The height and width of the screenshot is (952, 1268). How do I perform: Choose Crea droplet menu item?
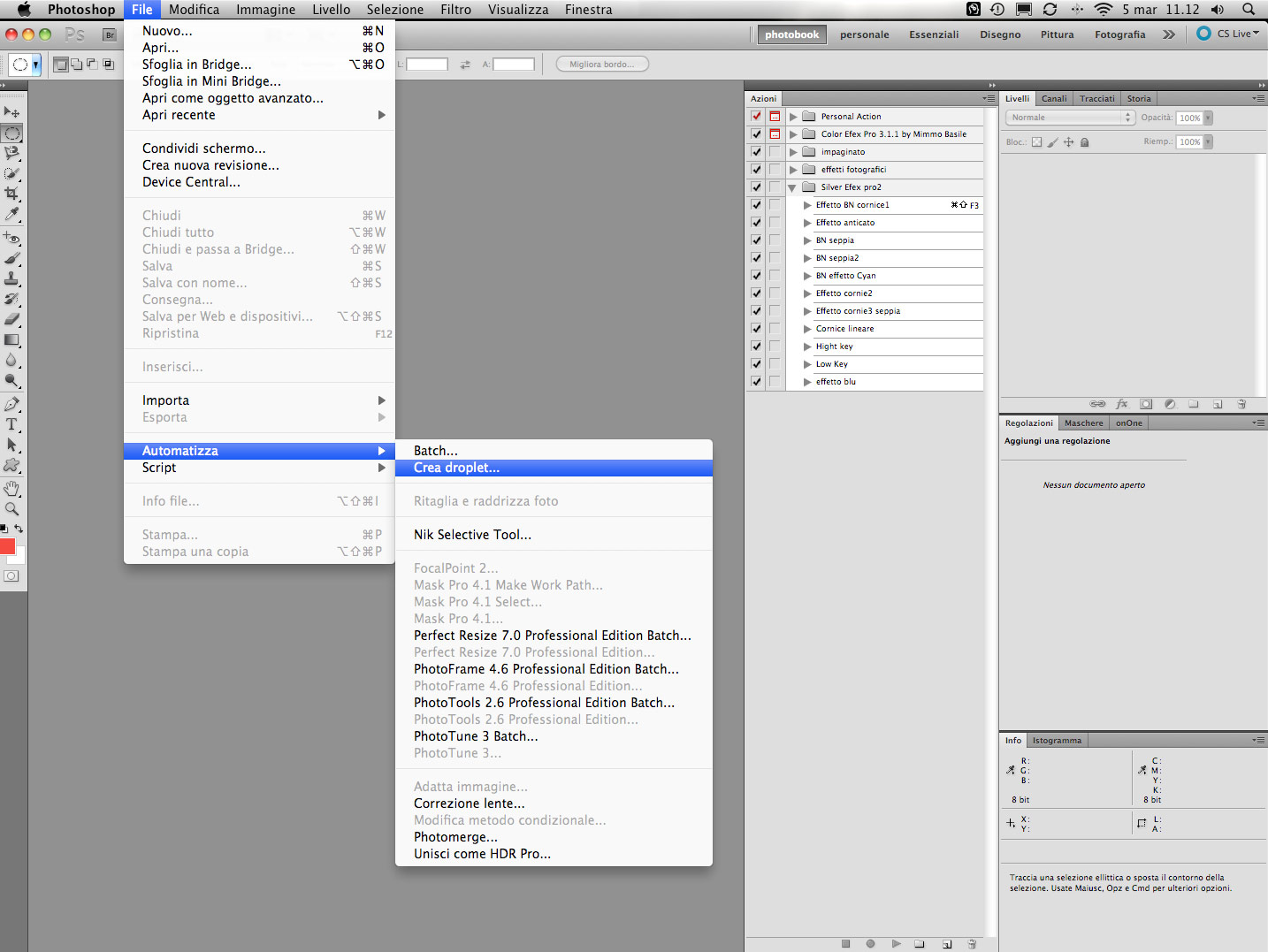click(x=554, y=468)
